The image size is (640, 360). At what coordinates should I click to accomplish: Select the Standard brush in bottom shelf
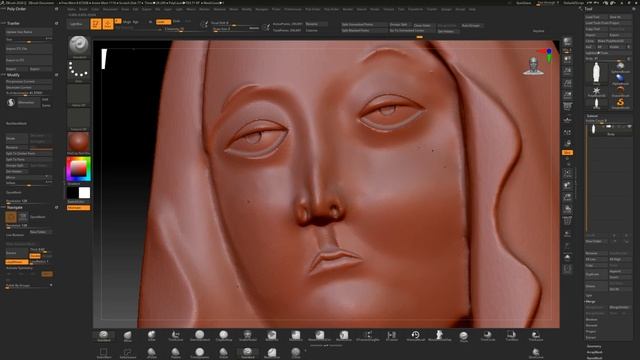click(x=104, y=336)
